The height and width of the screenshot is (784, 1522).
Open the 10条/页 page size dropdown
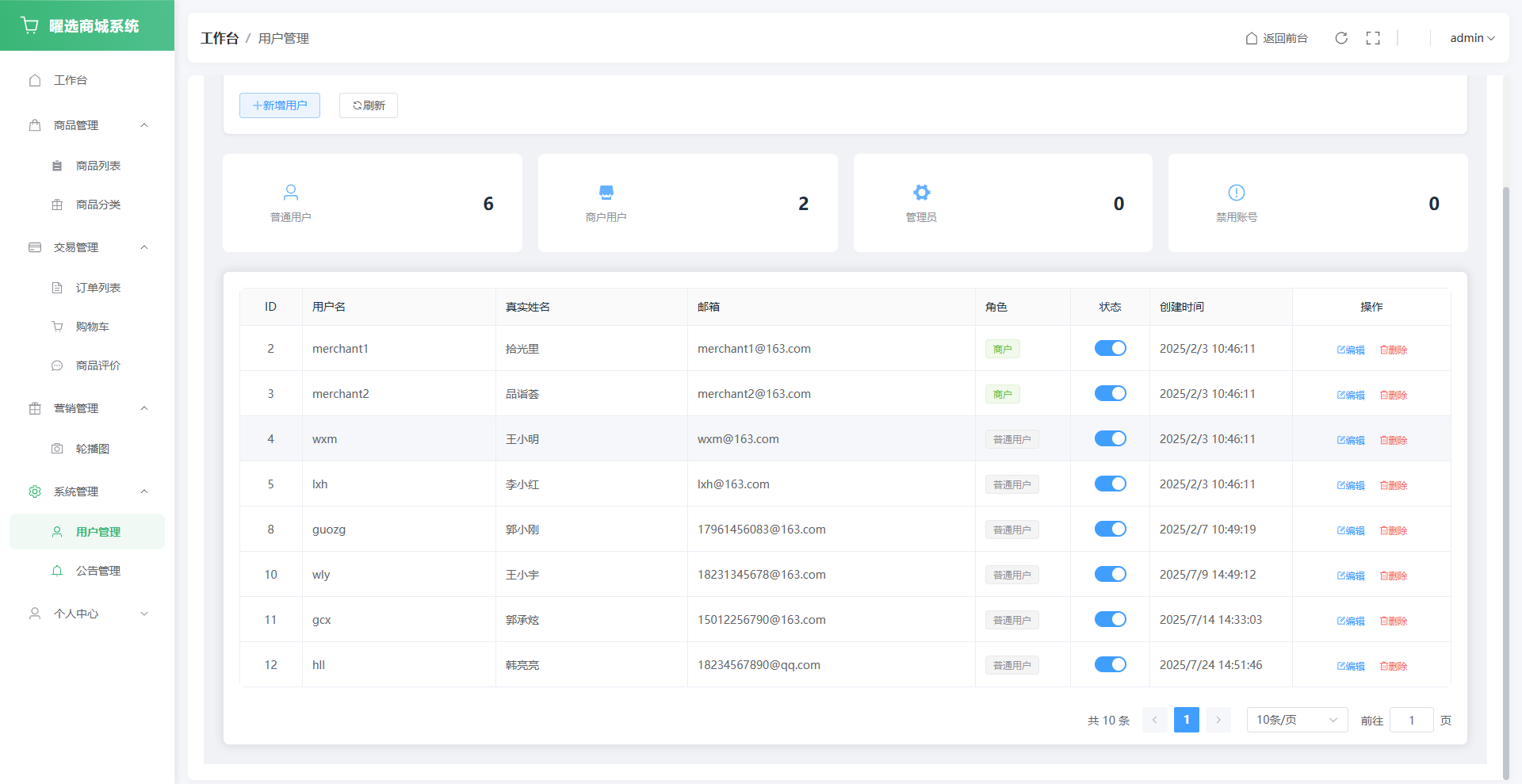coord(1297,720)
